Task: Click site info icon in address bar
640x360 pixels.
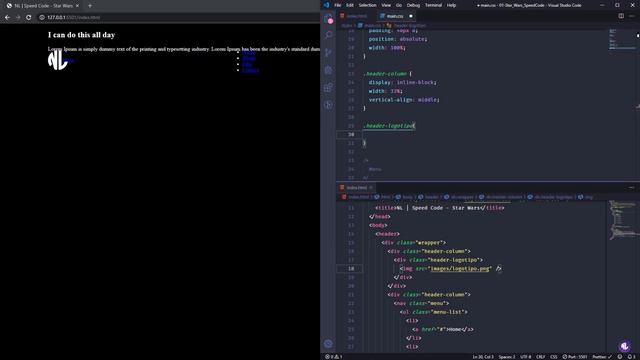Action: 42,18
